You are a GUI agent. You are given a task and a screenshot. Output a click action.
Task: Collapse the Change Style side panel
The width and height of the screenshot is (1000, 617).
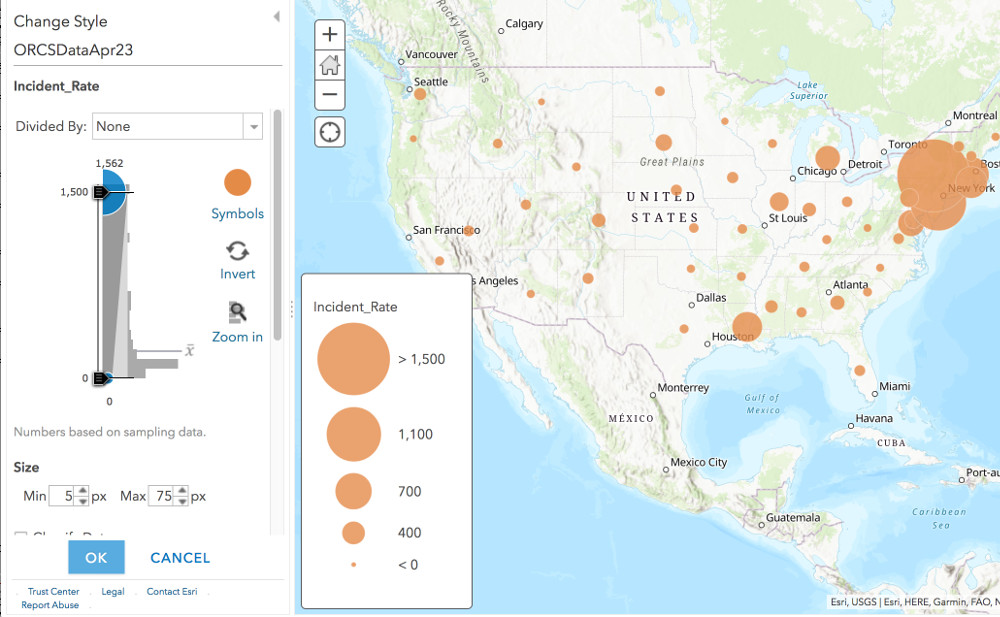276,18
